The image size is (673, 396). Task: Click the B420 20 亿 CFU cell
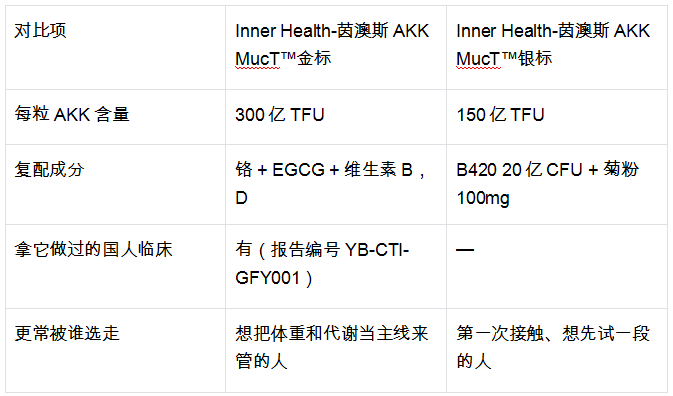[x=557, y=184]
